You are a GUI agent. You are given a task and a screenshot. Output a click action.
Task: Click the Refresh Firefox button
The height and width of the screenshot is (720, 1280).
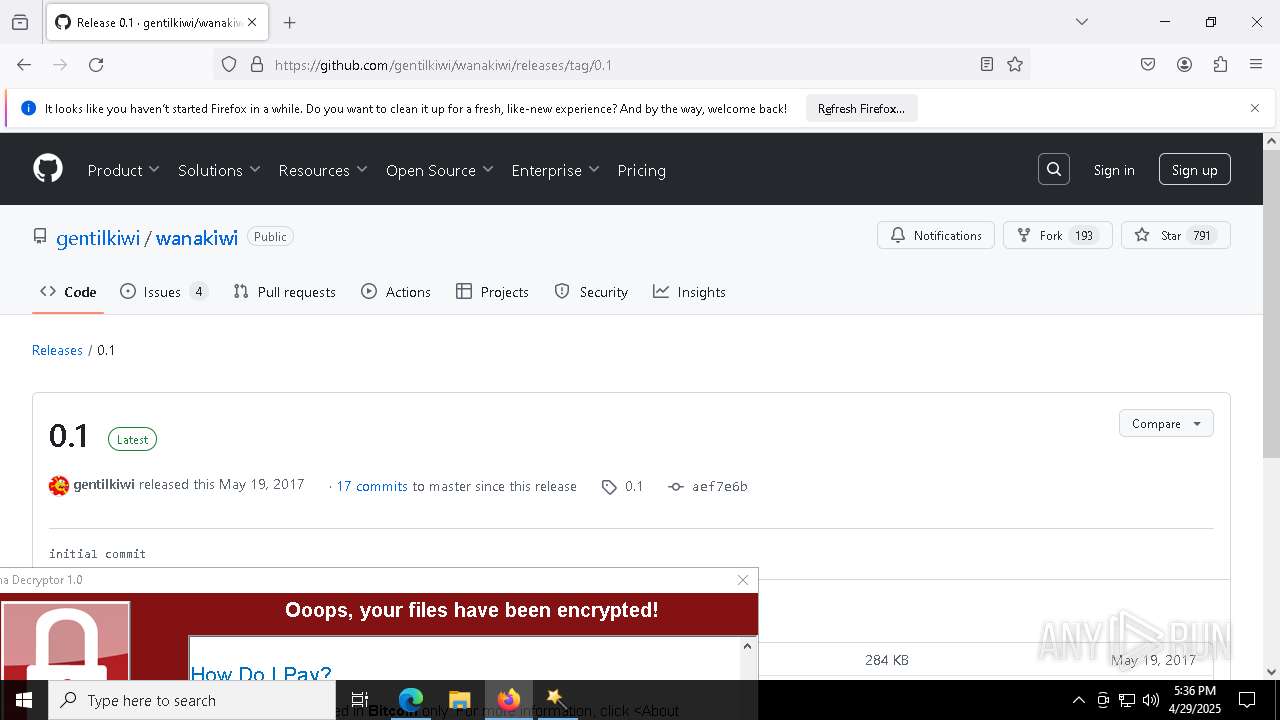tap(861, 108)
